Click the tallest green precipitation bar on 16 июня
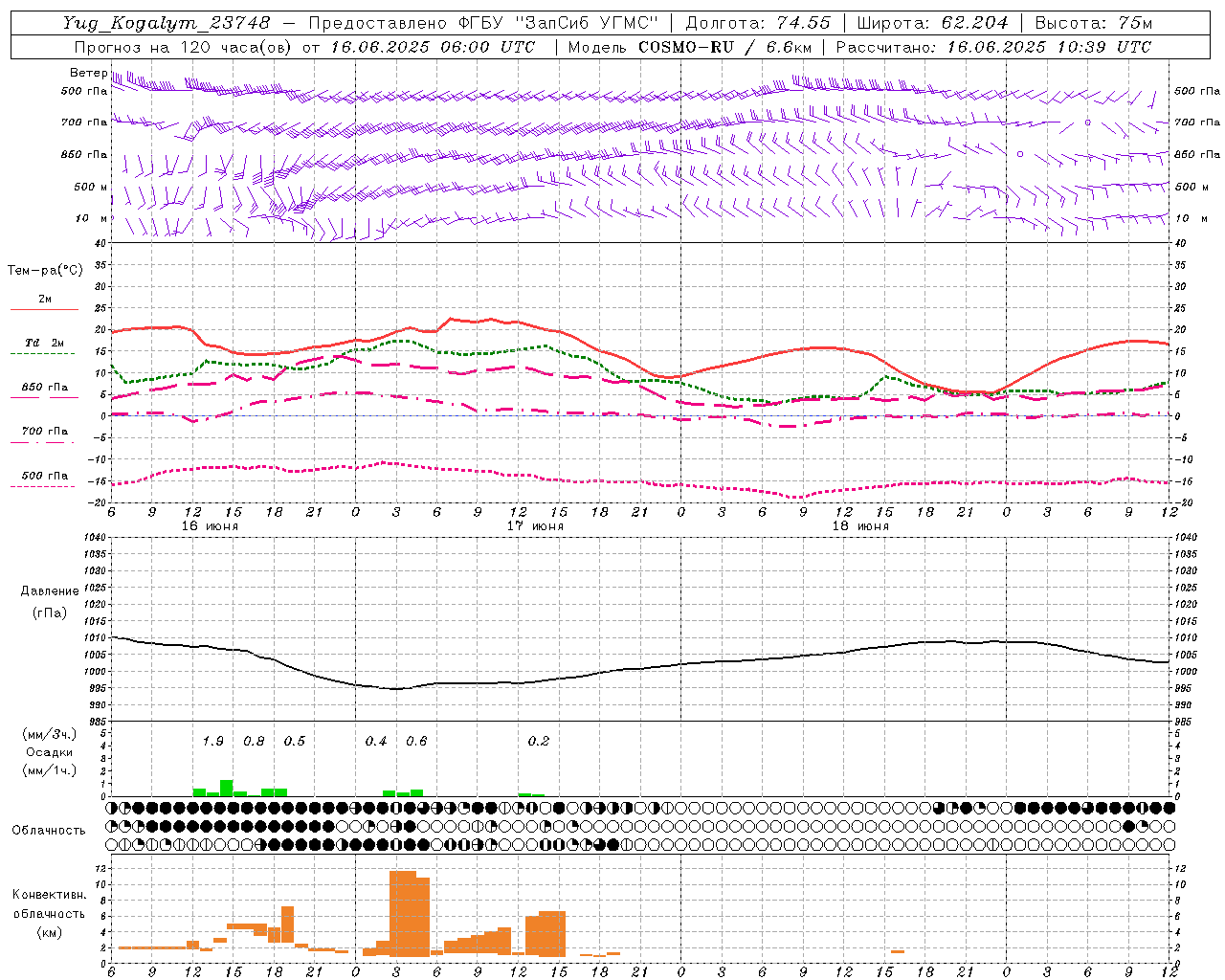The width and height of the screenshot is (1225, 980). tap(227, 789)
